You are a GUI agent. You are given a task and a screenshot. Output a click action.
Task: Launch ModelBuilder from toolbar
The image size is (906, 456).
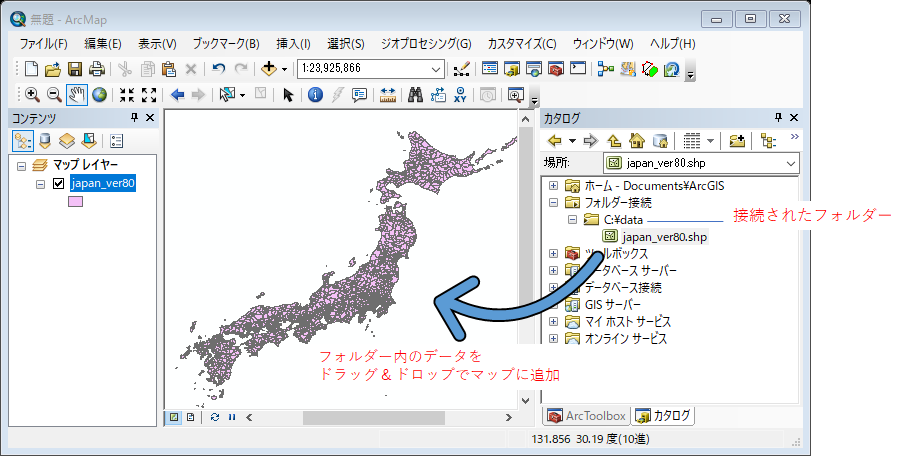pyautogui.click(x=606, y=69)
